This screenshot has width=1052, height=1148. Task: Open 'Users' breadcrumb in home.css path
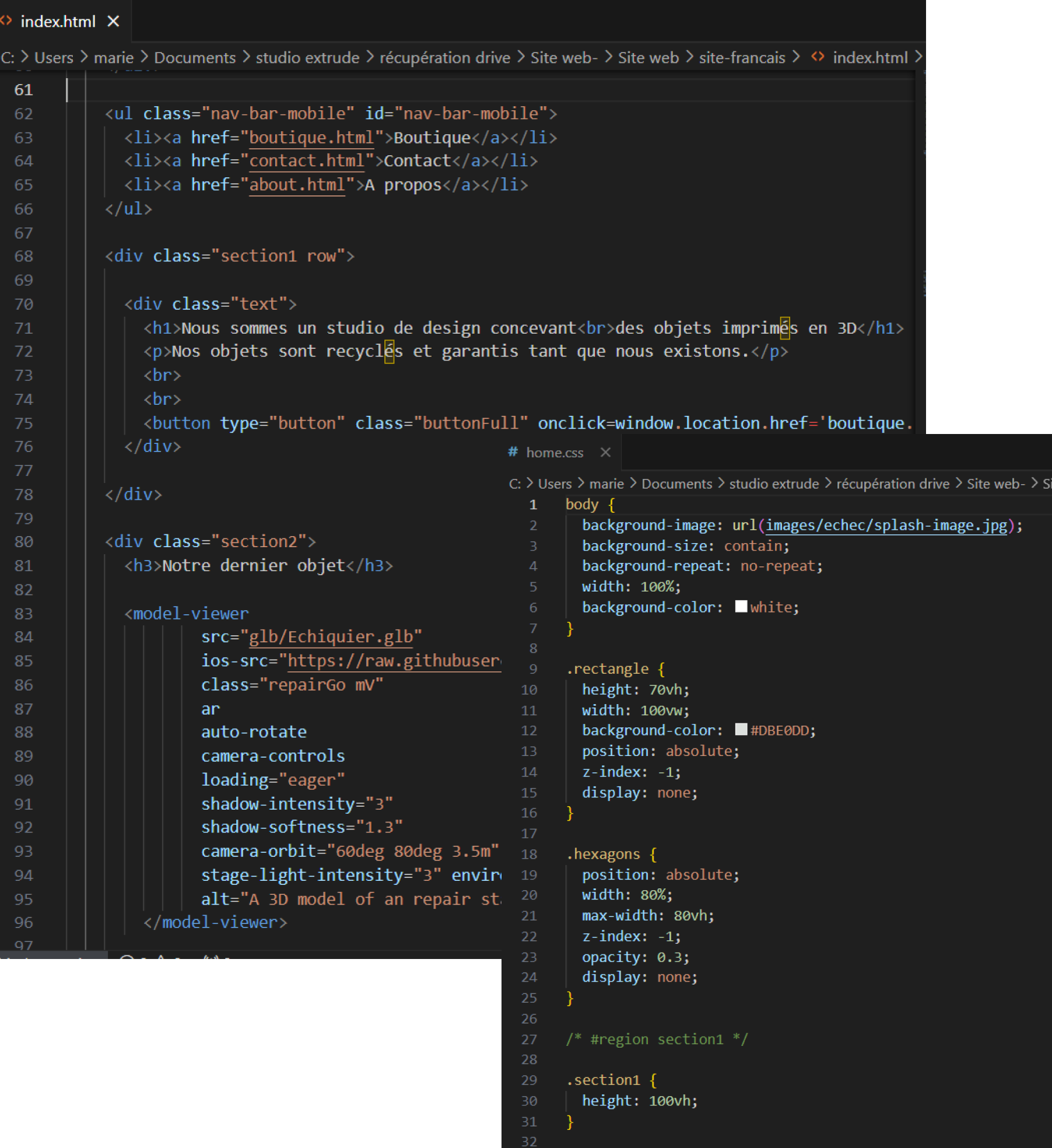(555, 484)
